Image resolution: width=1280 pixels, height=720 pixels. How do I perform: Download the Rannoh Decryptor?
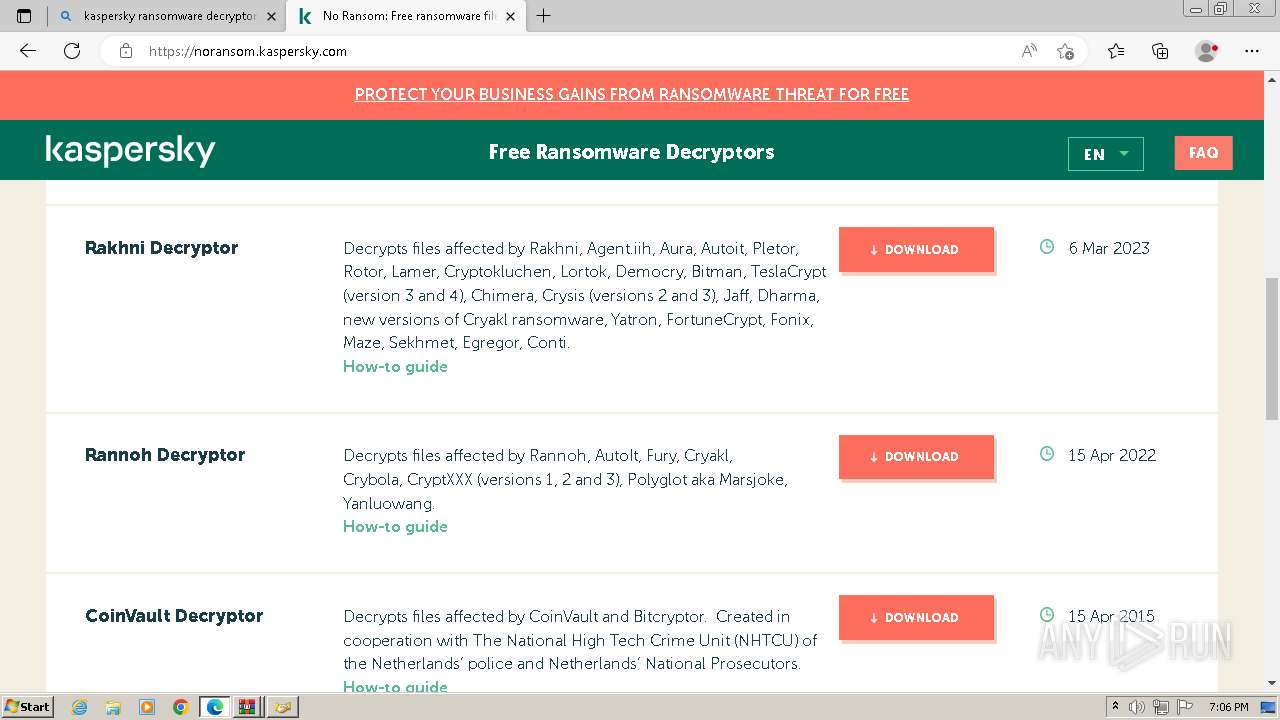tap(916, 456)
